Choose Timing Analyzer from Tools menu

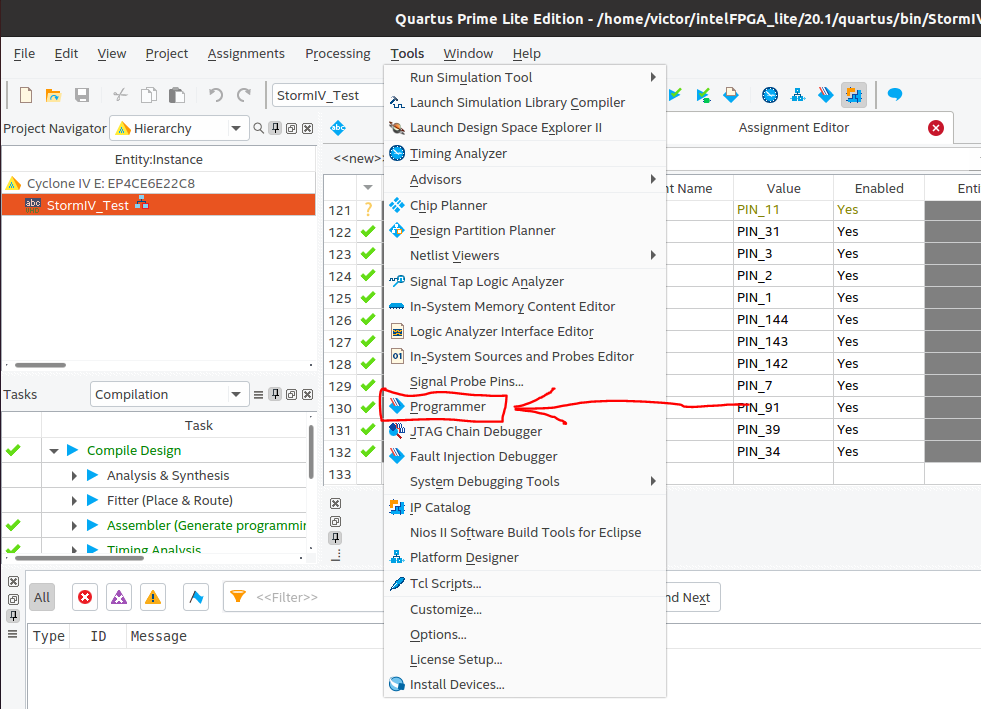524,153
